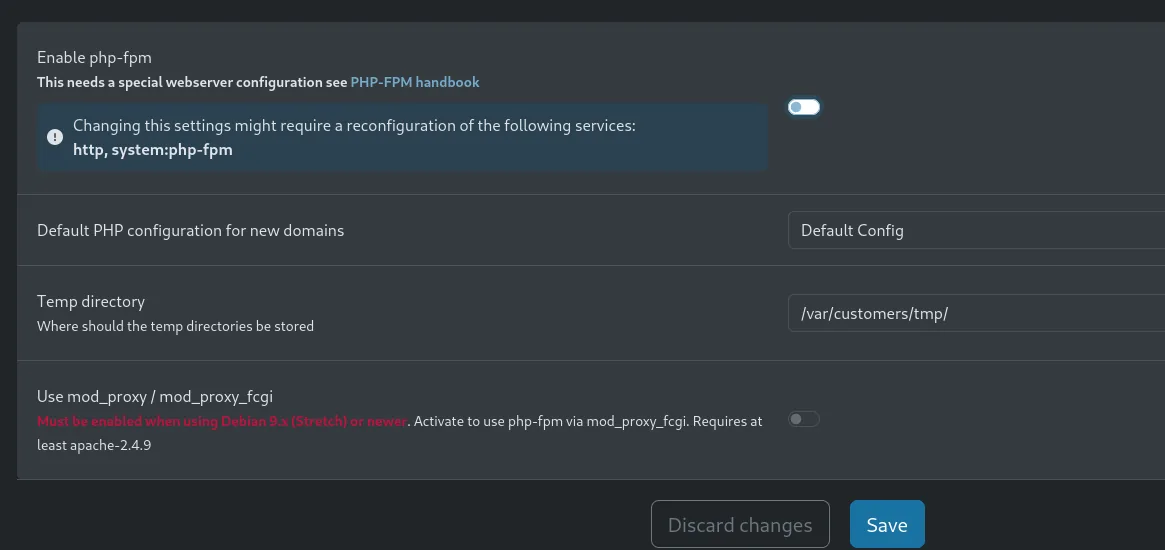Click 'Changing this settings might require a reconfiguration' notice
This screenshot has height=550, width=1165.
click(354, 125)
